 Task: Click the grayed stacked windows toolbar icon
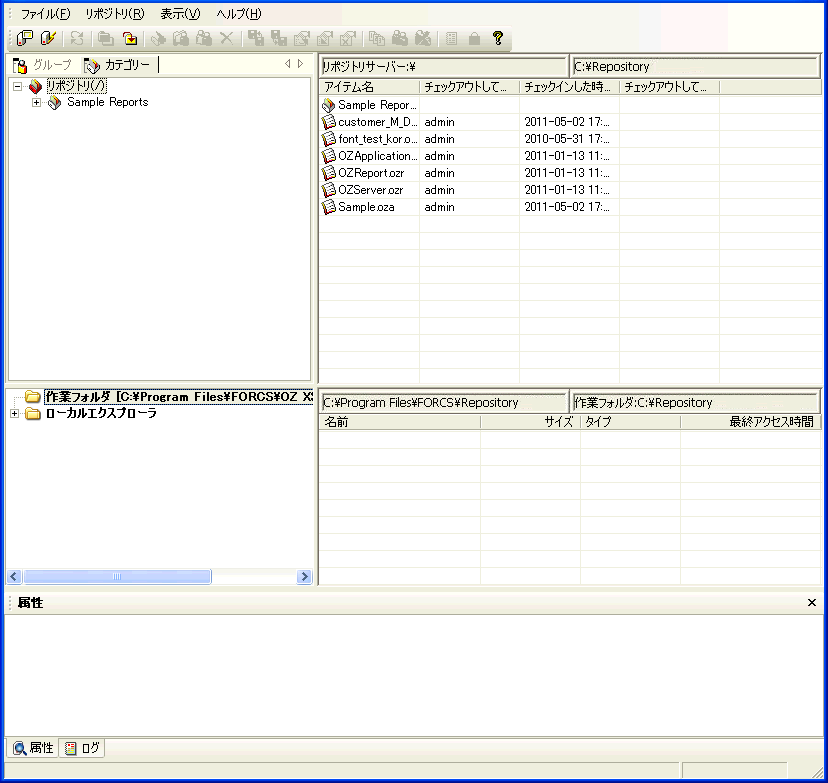[x=106, y=38]
